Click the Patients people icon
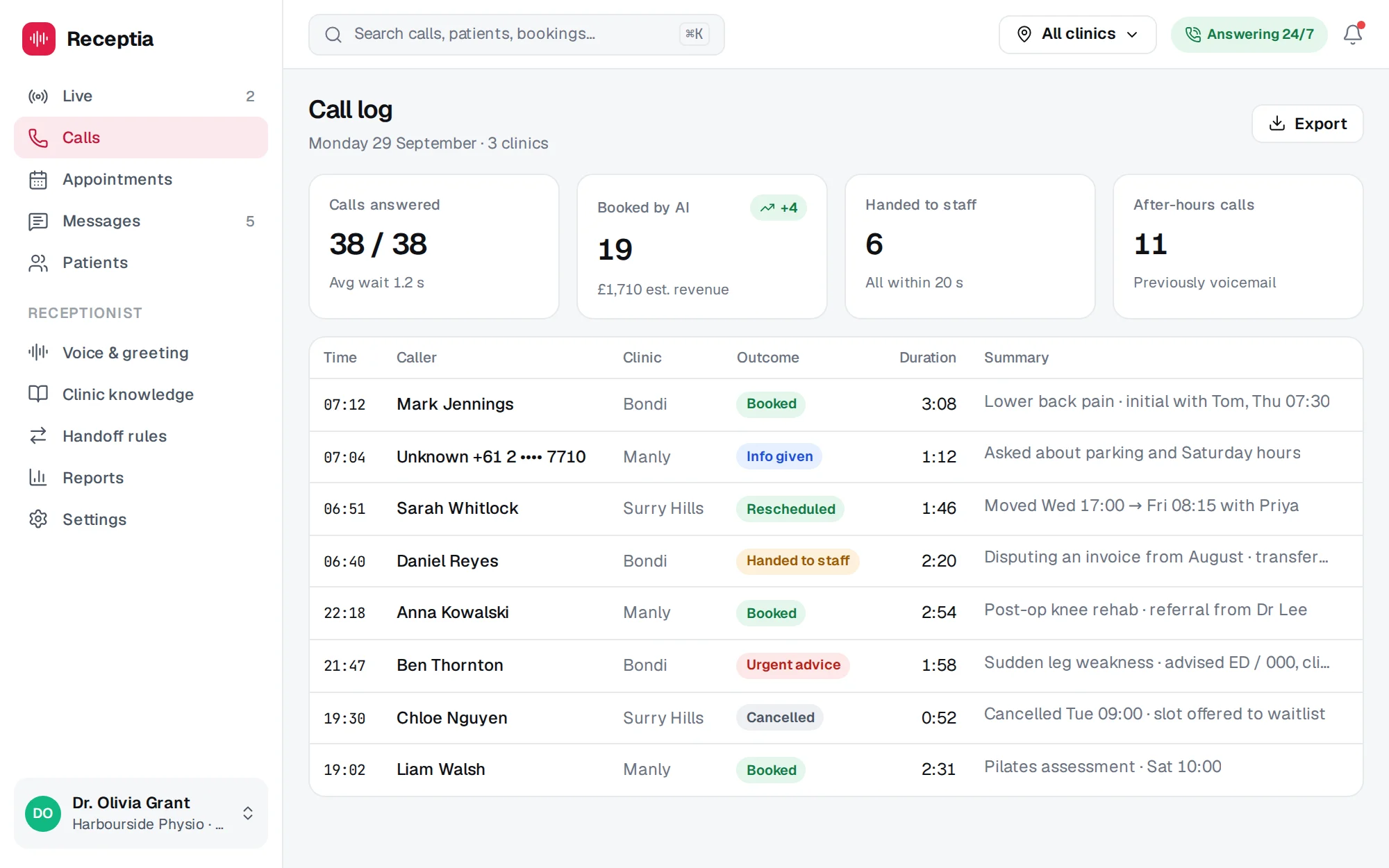The width and height of the screenshot is (1389, 868). tap(38, 263)
